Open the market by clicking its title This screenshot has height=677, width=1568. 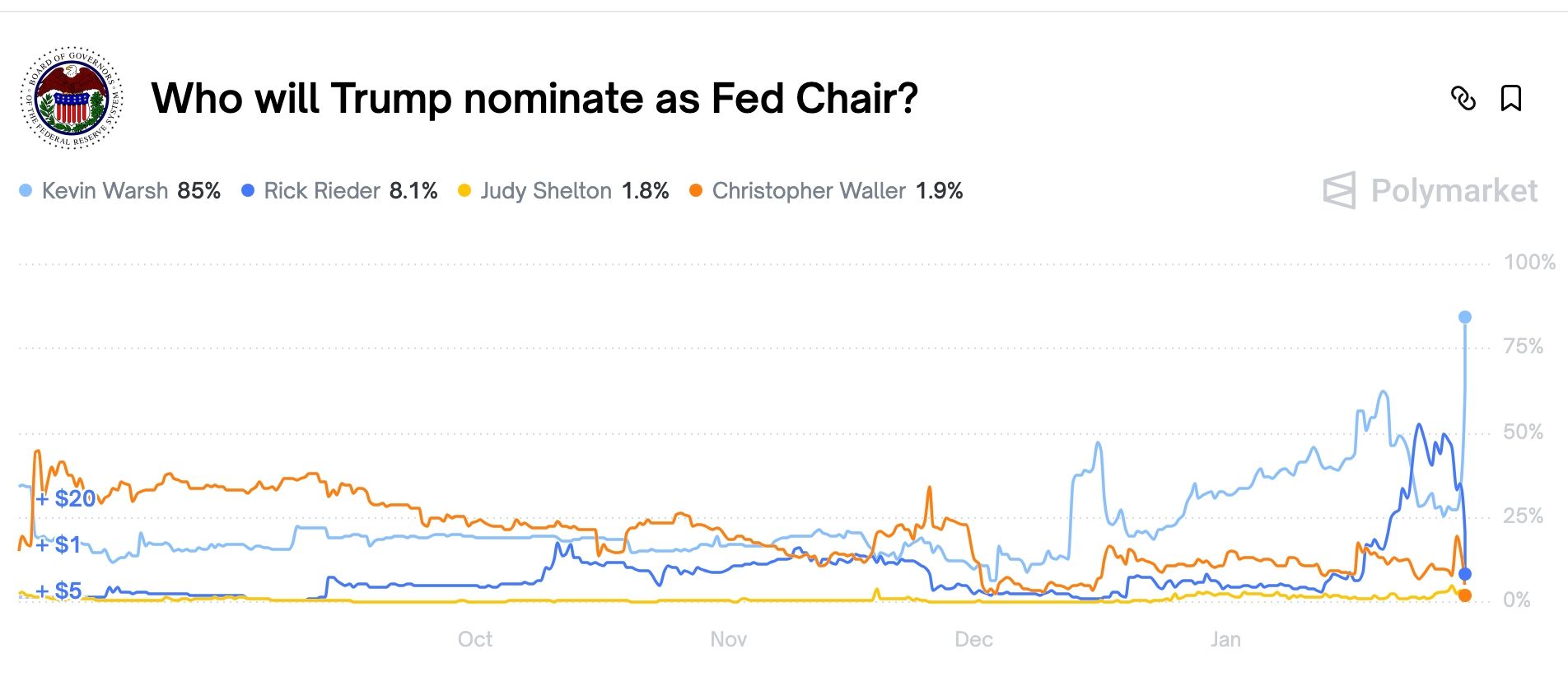click(x=535, y=98)
